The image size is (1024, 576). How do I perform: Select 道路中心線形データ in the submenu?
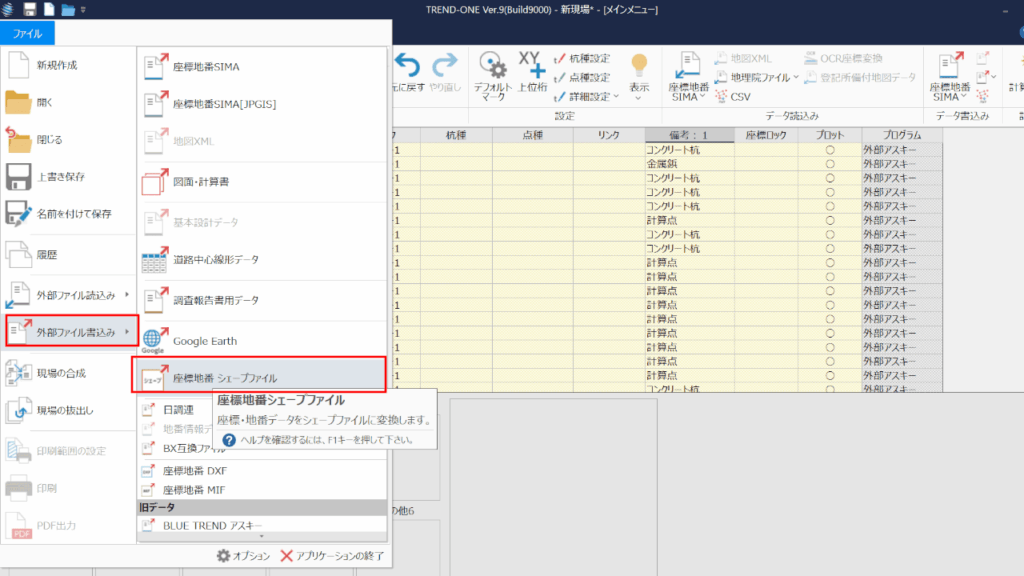click(263, 259)
